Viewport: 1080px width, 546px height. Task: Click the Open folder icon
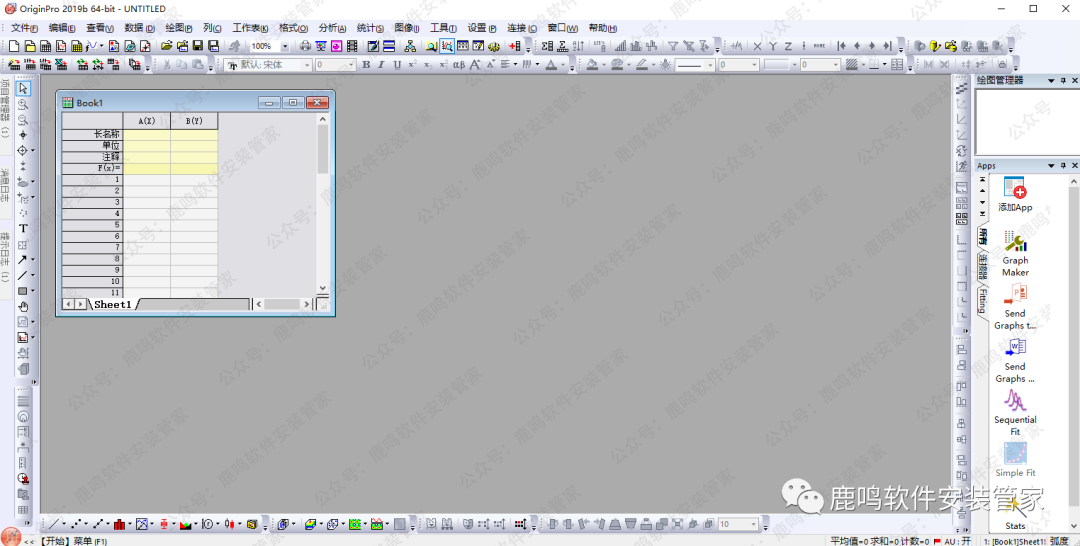point(167,46)
